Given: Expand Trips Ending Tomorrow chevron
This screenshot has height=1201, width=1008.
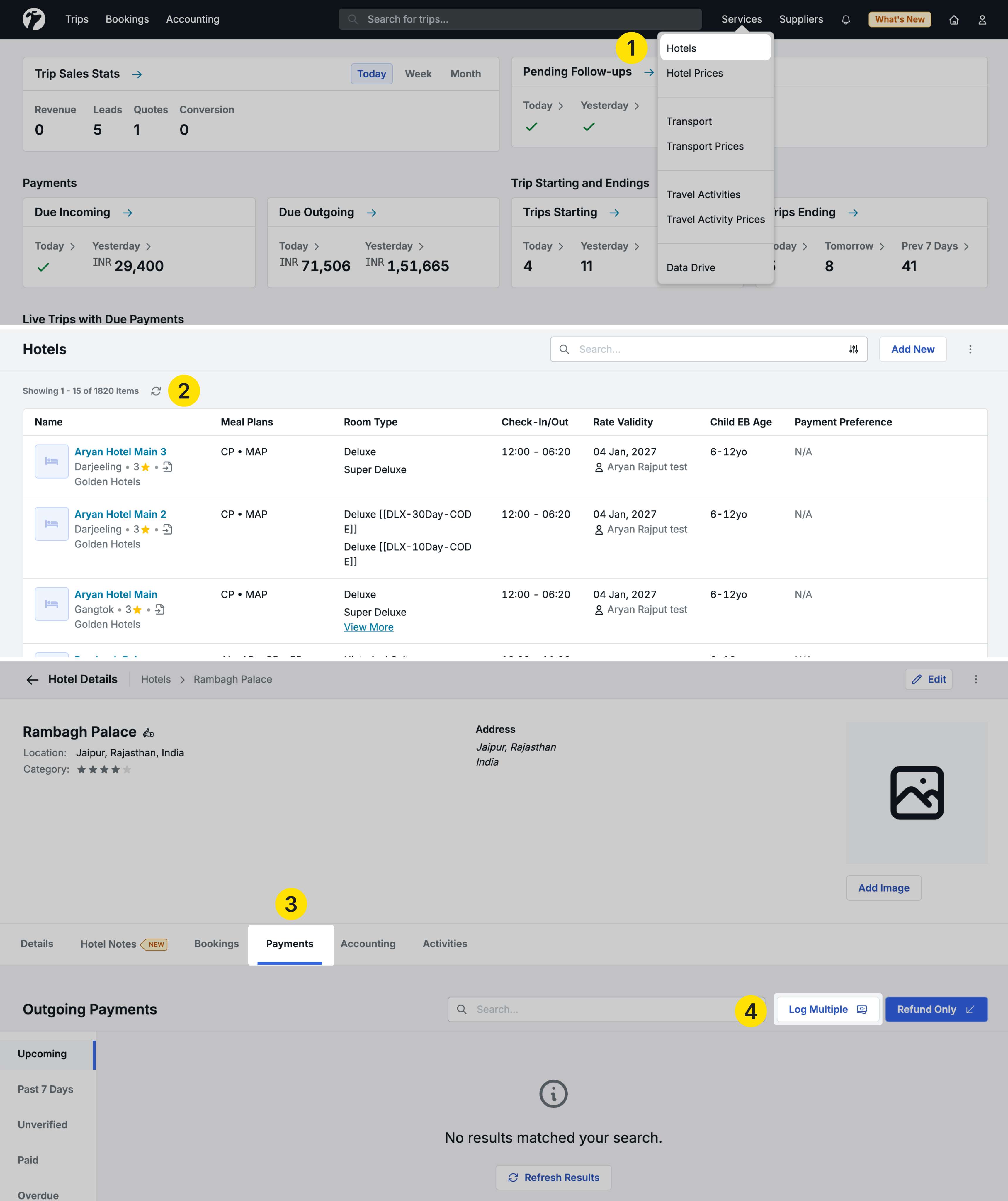Looking at the screenshot, I should click(882, 247).
